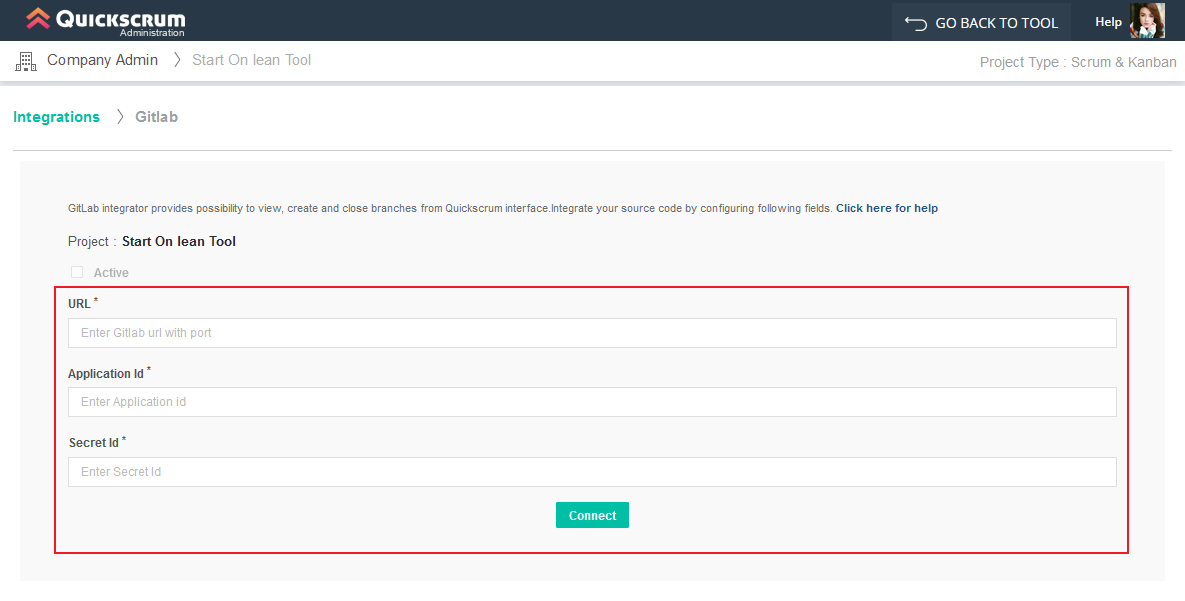Screen dimensions: 1185x601
Task: Focus the Gitlab URL input field
Action: 592,333
